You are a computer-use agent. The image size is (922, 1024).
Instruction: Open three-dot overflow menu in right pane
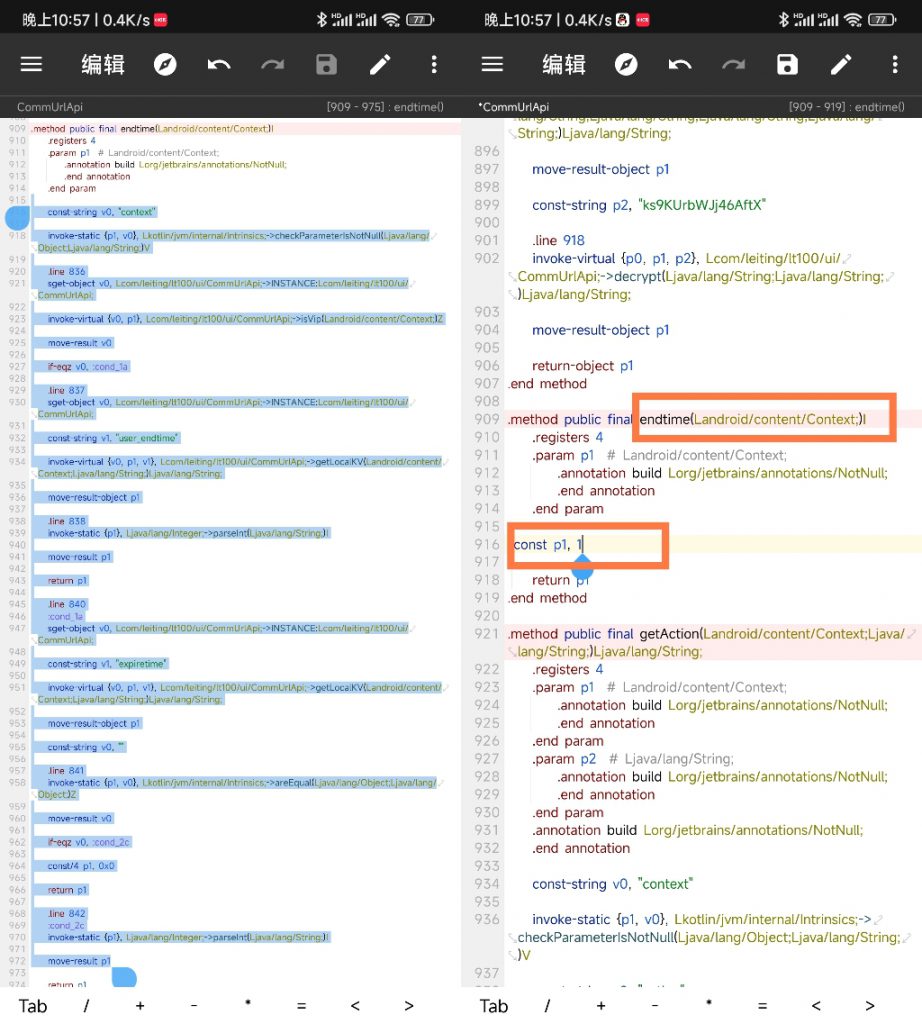click(895, 65)
